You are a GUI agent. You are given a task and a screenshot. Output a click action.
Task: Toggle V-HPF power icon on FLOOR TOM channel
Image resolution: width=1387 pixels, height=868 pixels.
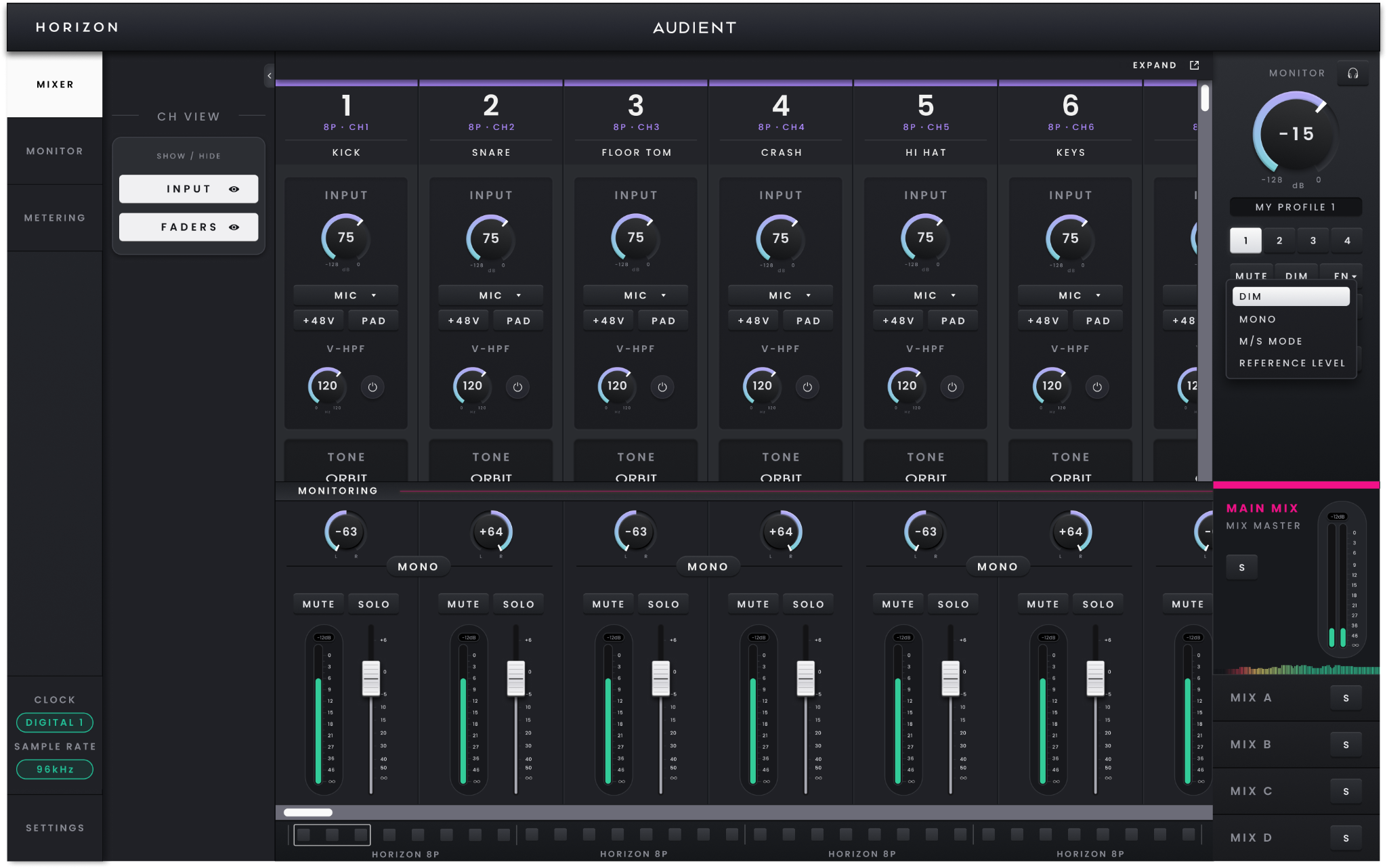point(662,387)
